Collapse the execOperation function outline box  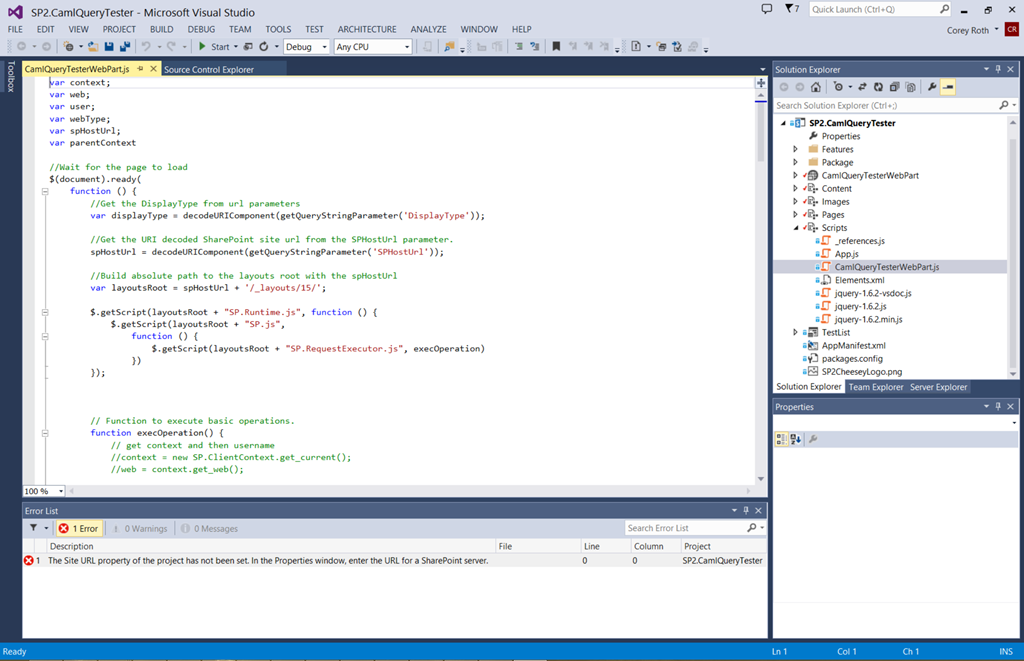[45, 433]
